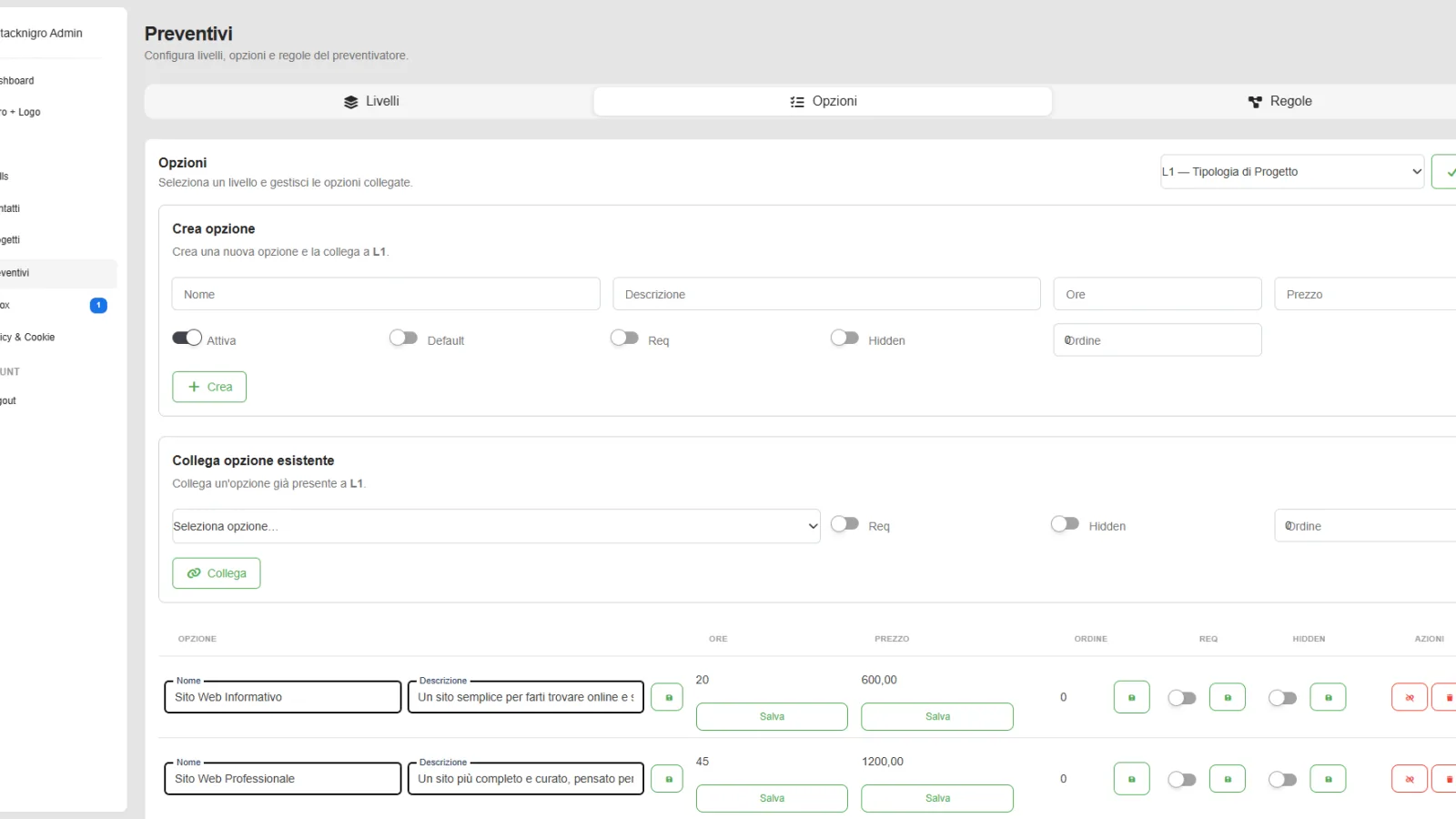This screenshot has height=819, width=1456.
Task: Expand the Seleziona opzione dropdown
Action: (496, 526)
